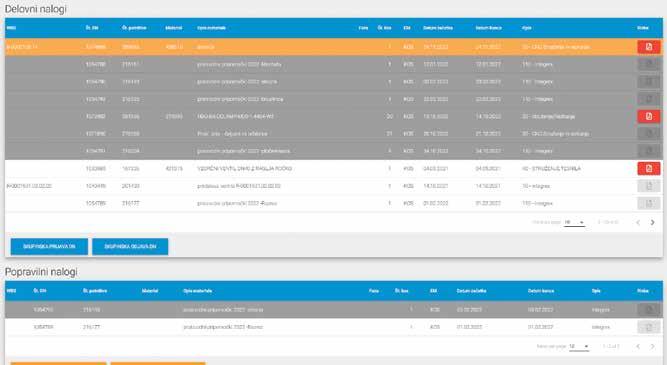This screenshot has width=667, height=365.
Task: Click the SKUPINSKA PRIJAVA DN button
Action: pos(49,247)
